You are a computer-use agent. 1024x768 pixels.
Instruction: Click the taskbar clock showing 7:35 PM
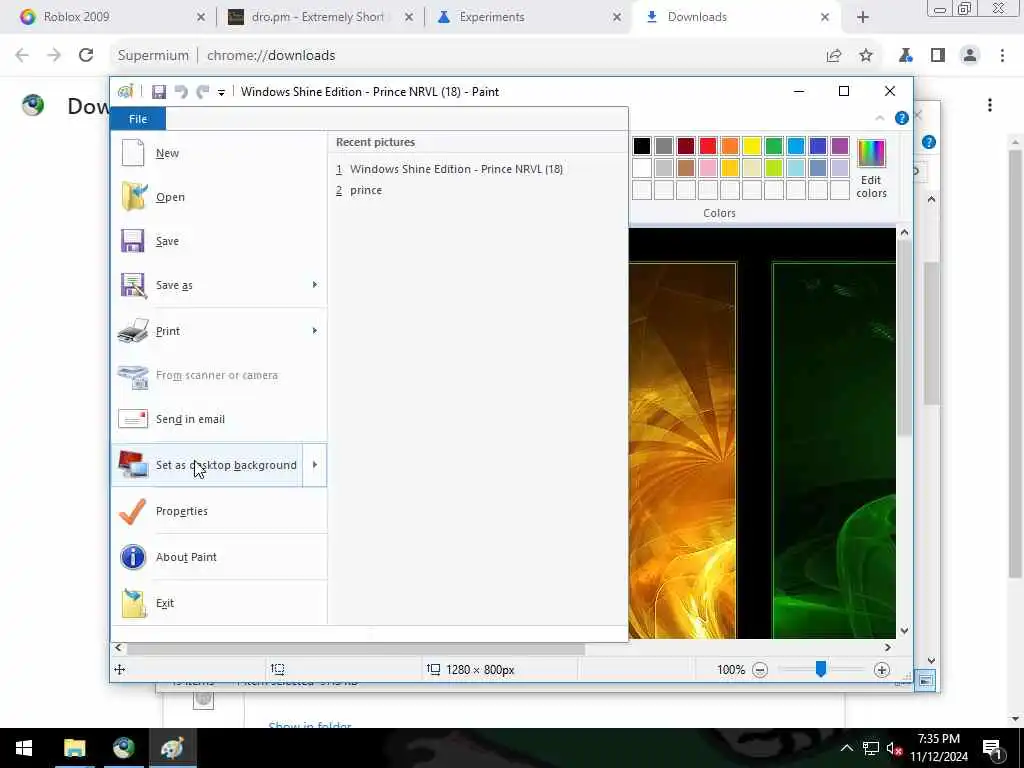pos(938,748)
